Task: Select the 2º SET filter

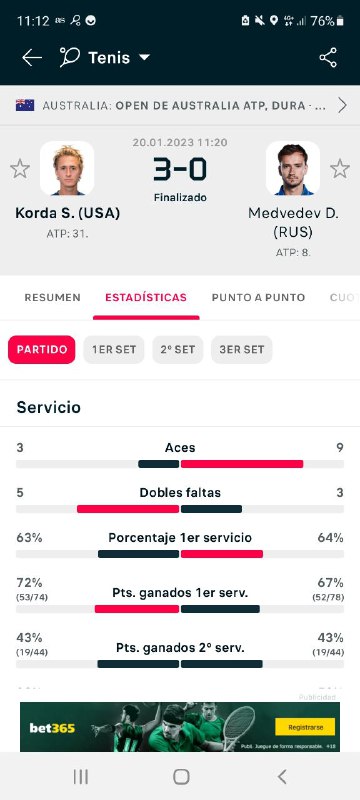Action: (178, 349)
